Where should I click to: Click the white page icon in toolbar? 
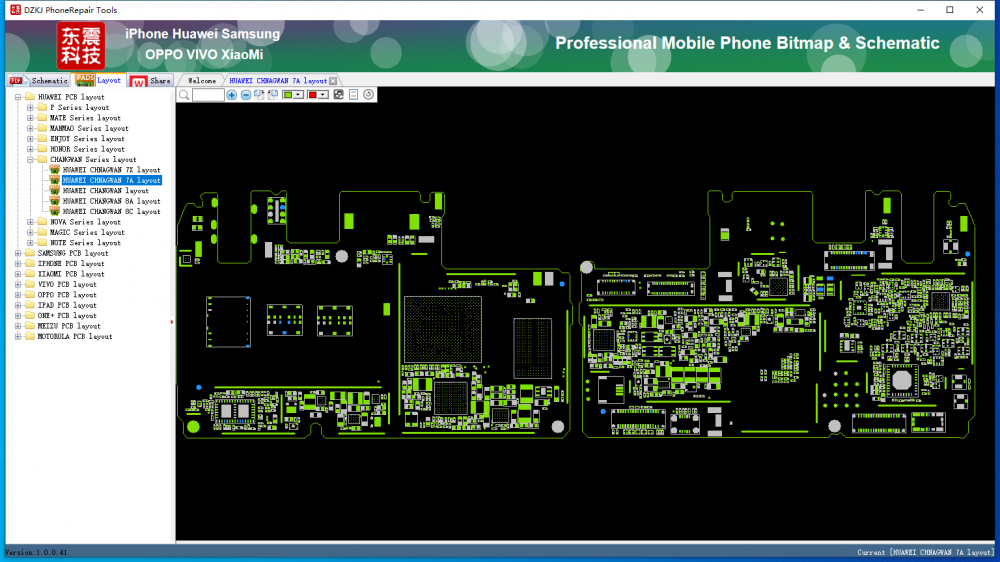click(x=353, y=95)
